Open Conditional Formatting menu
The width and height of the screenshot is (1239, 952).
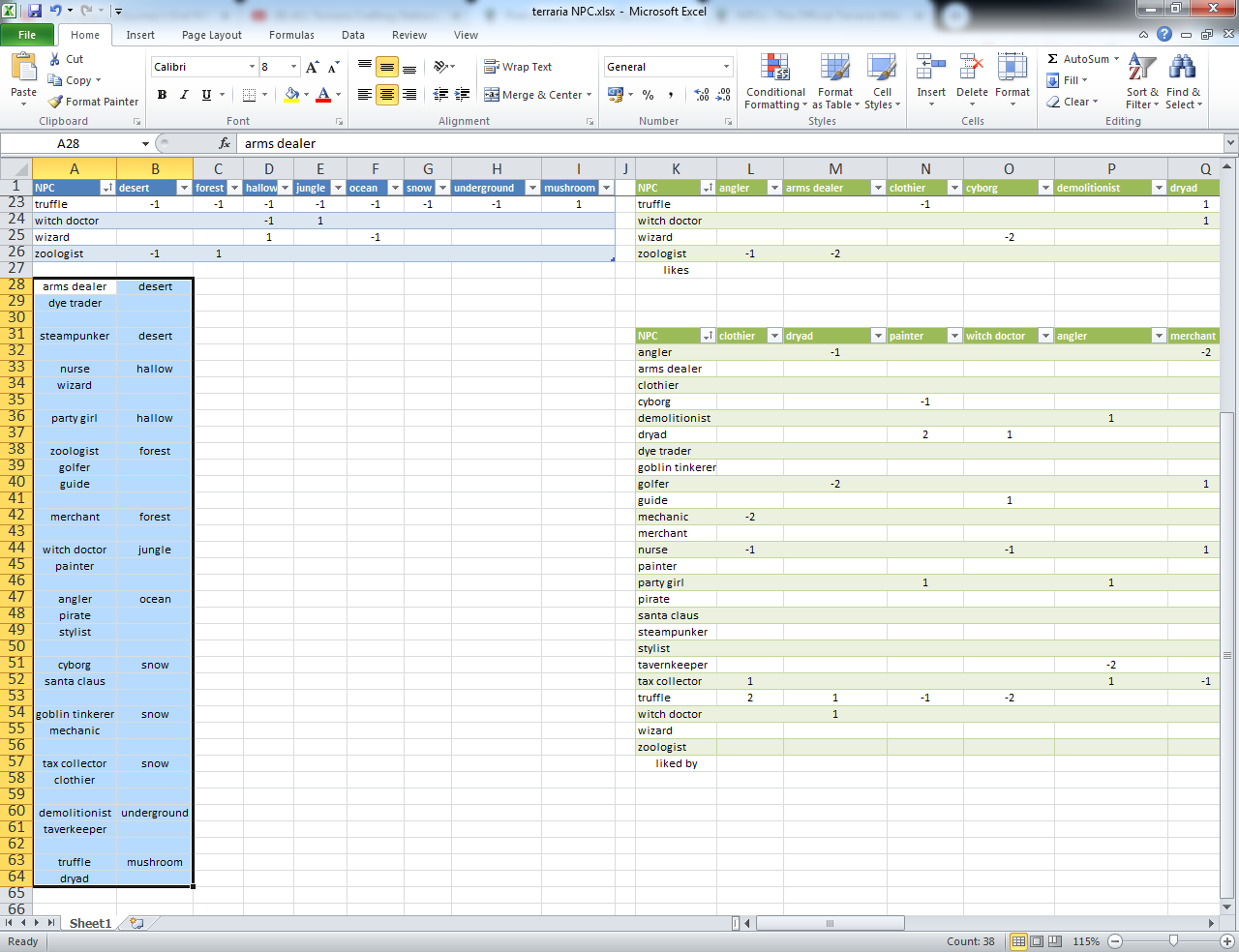[775, 81]
